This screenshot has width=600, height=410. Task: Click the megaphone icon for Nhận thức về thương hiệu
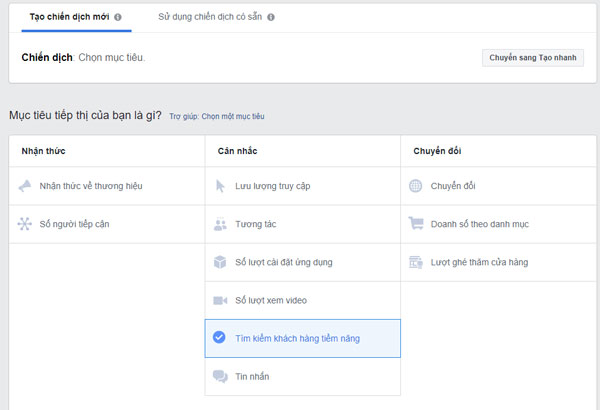(x=25, y=186)
